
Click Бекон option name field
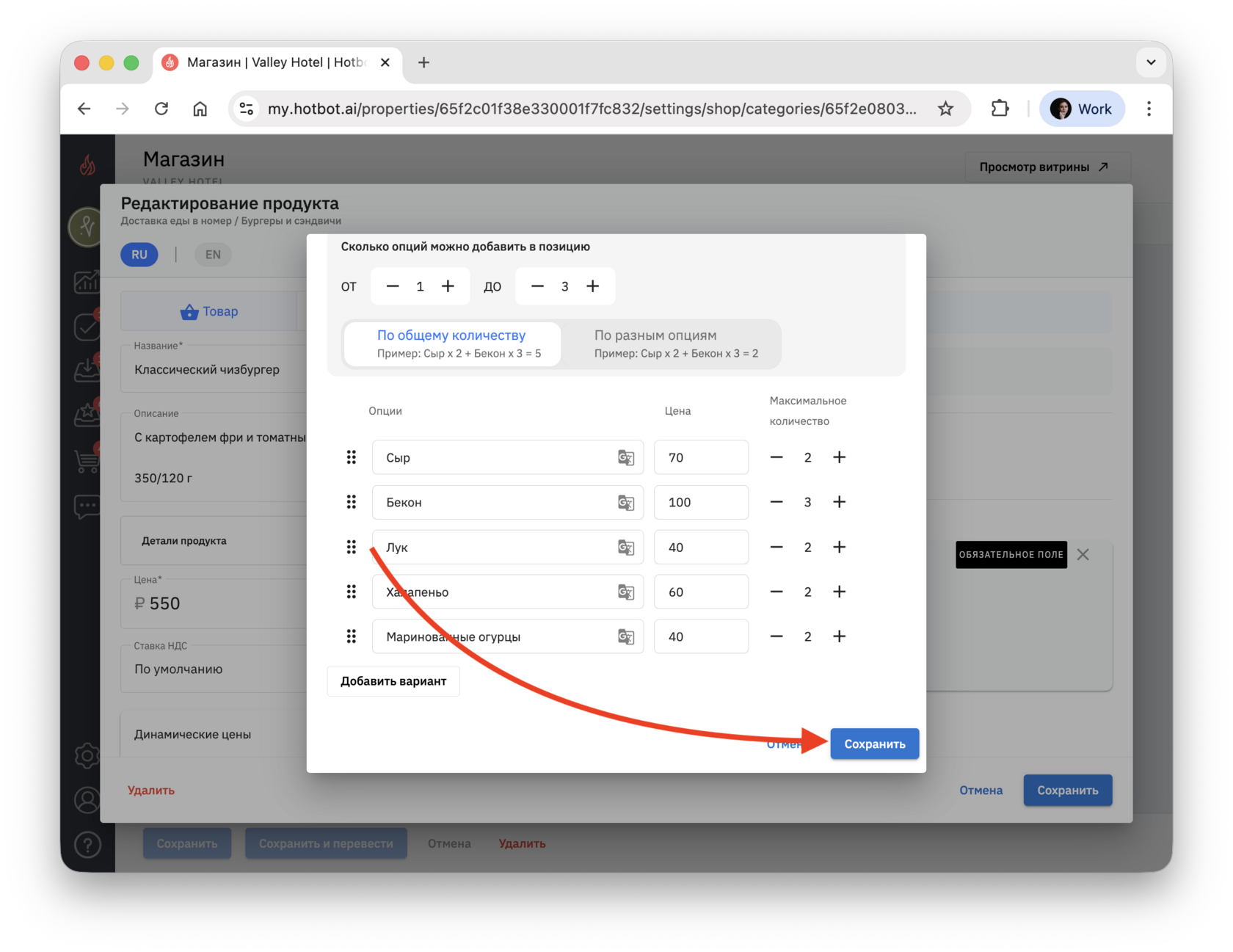[508, 502]
